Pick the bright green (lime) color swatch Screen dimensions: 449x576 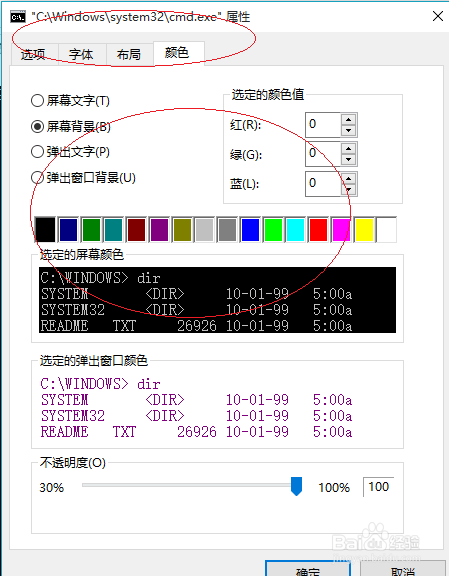[273, 230]
